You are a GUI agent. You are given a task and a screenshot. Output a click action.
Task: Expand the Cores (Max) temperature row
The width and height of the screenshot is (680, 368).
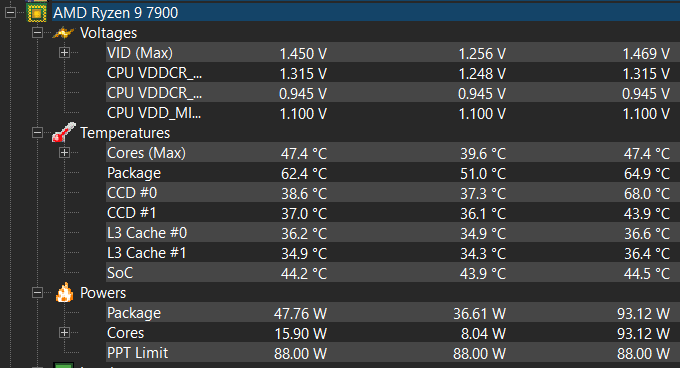(x=64, y=153)
